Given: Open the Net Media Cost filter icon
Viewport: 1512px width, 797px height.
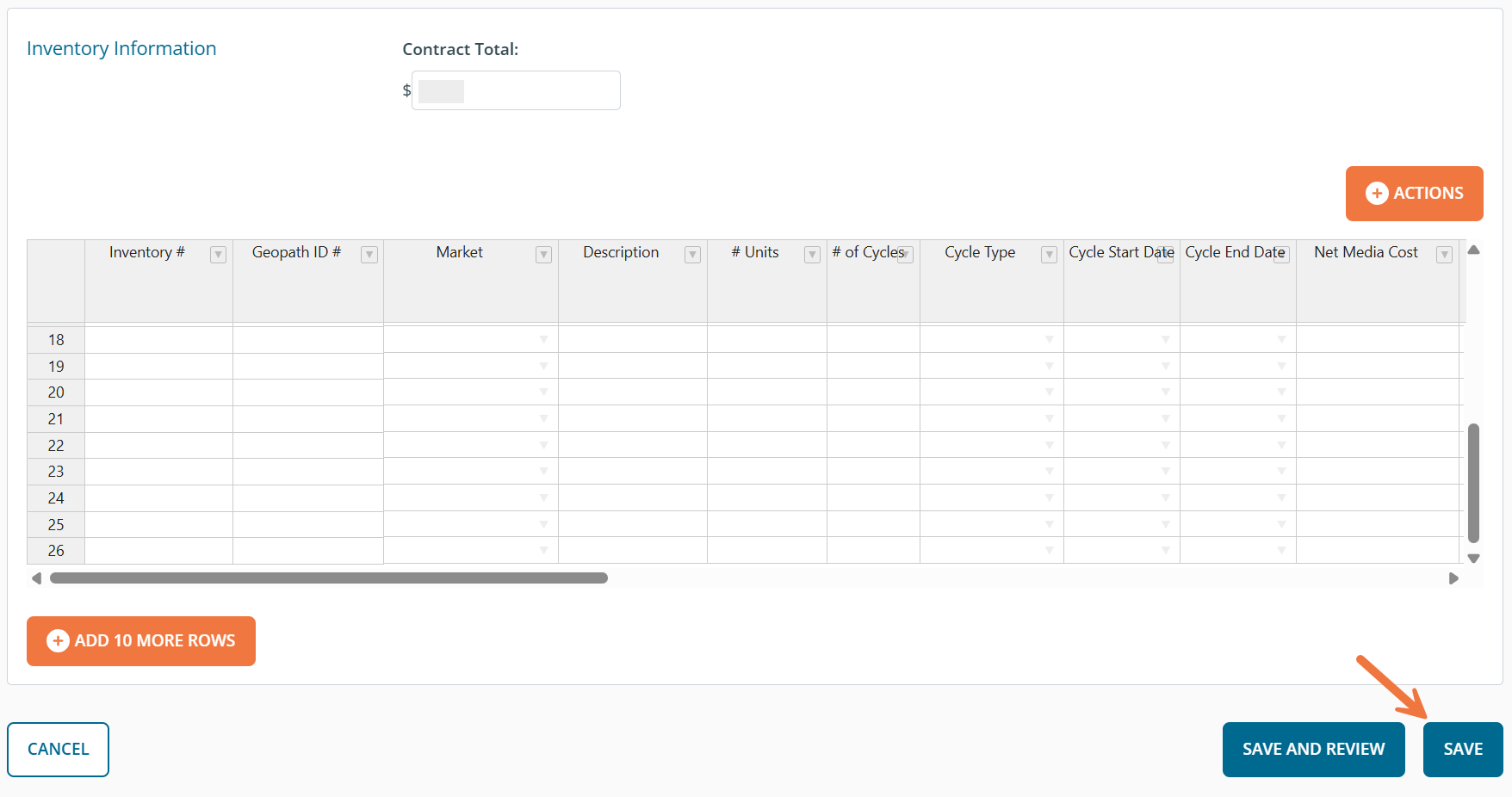Looking at the screenshot, I should click(1445, 255).
